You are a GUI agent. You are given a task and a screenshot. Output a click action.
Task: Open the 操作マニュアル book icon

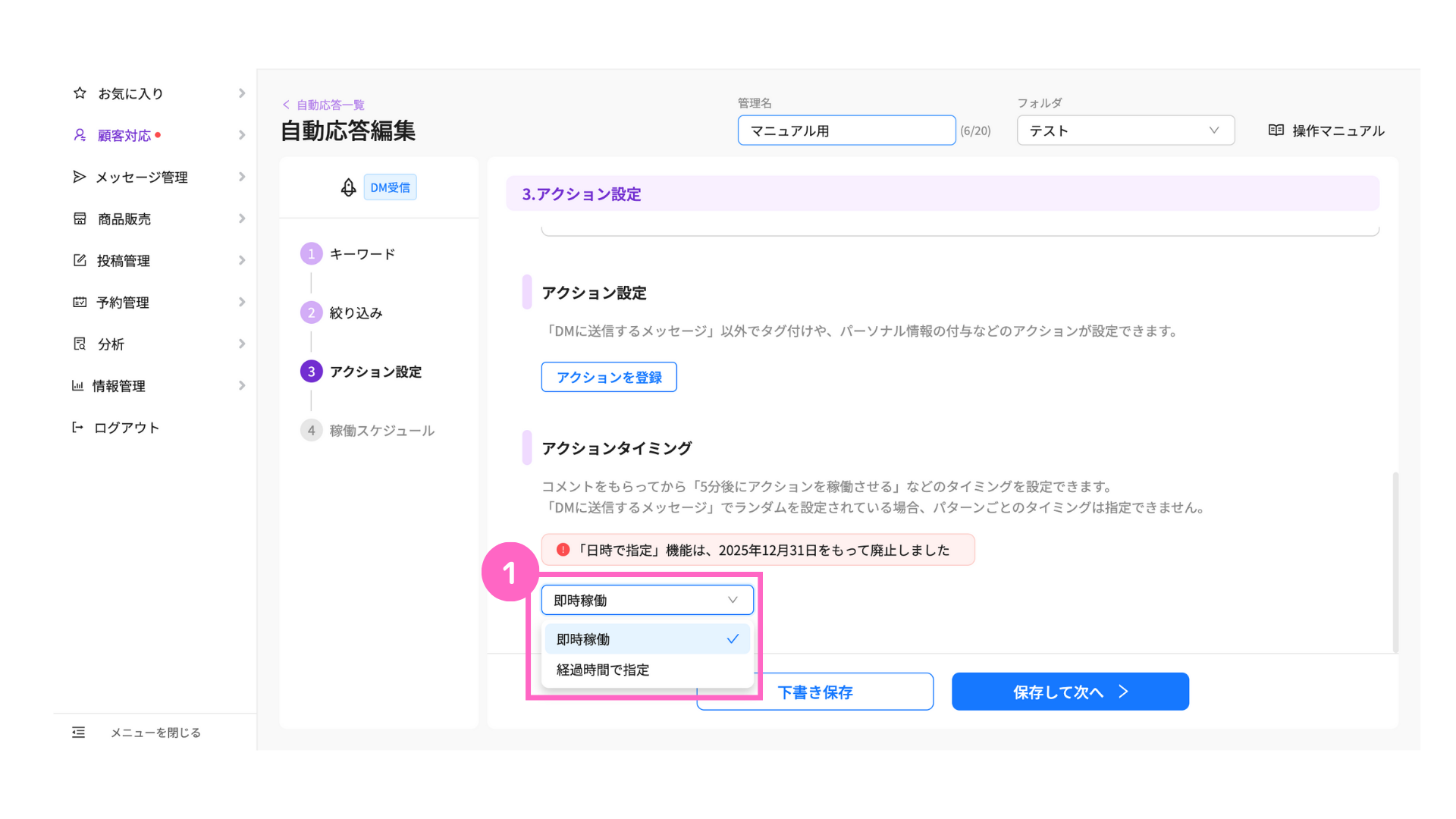[1276, 130]
